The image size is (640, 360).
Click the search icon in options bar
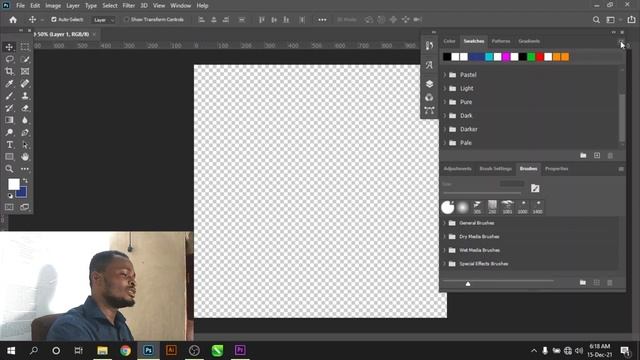(x=596, y=20)
